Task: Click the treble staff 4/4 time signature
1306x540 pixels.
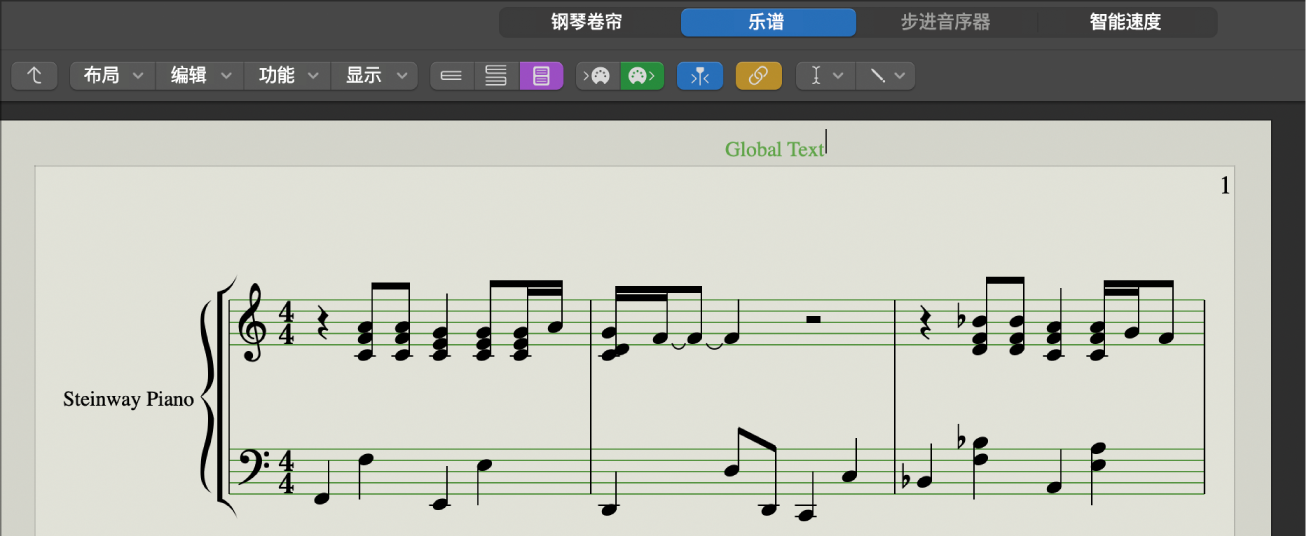Action: (x=287, y=324)
